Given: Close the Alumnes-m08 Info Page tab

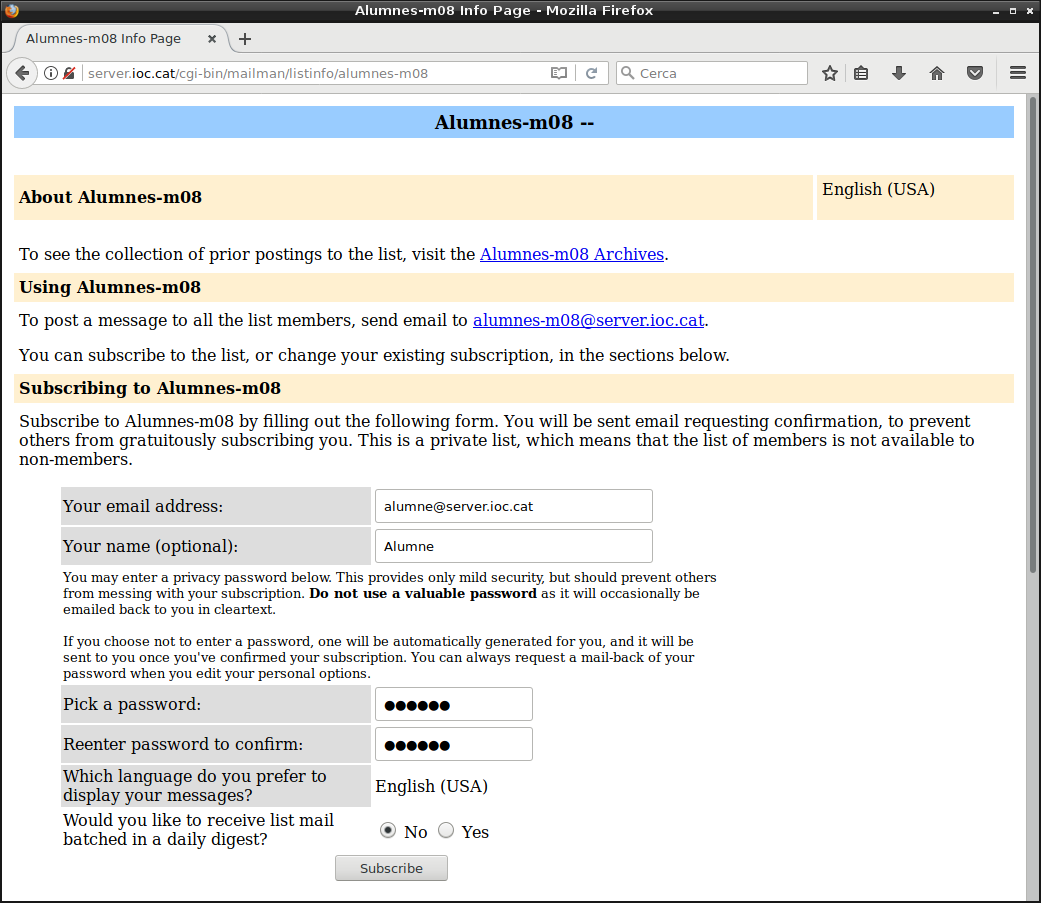Looking at the screenshot, I should tap(212, 39).
